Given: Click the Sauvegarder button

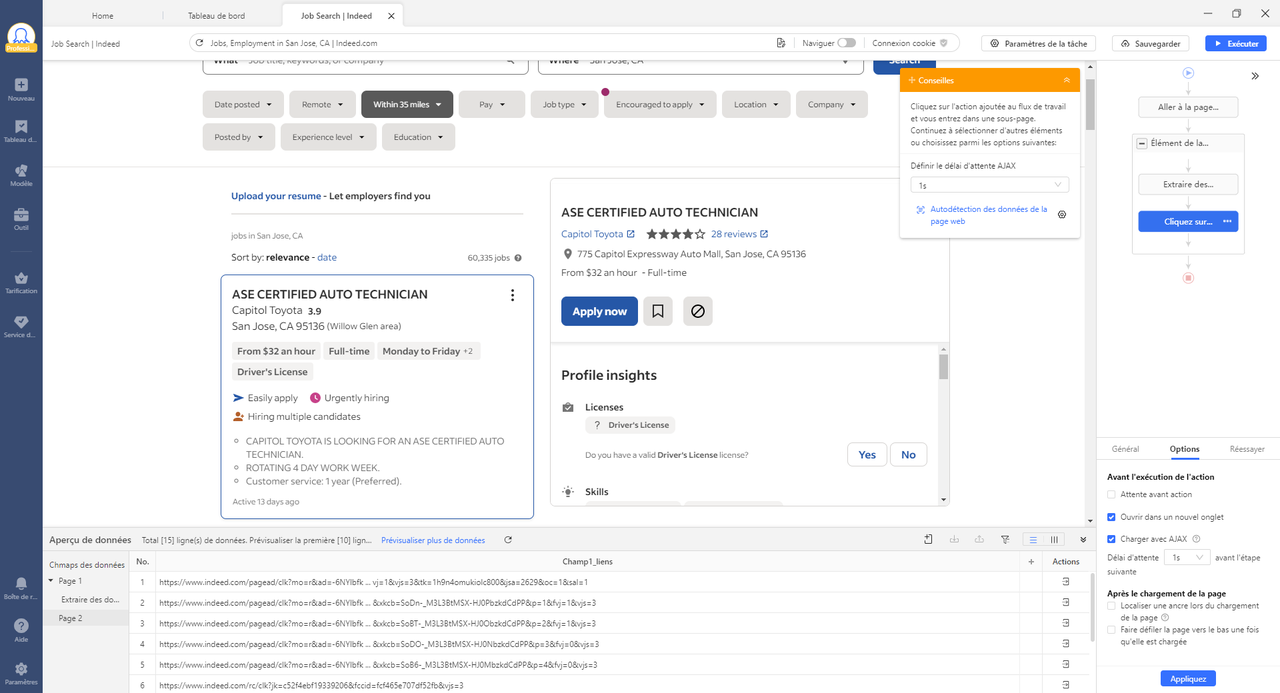Looking at the screenshot, I should (x=1152, y=43).
